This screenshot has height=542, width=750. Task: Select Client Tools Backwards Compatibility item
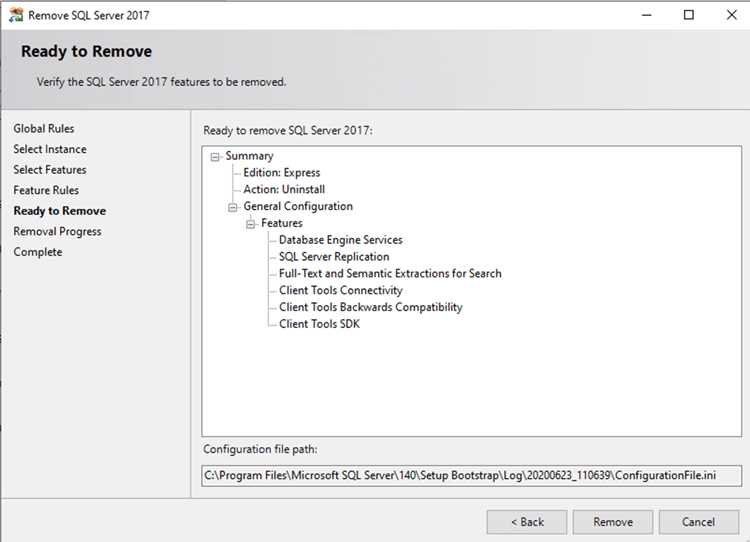[371, 307]
